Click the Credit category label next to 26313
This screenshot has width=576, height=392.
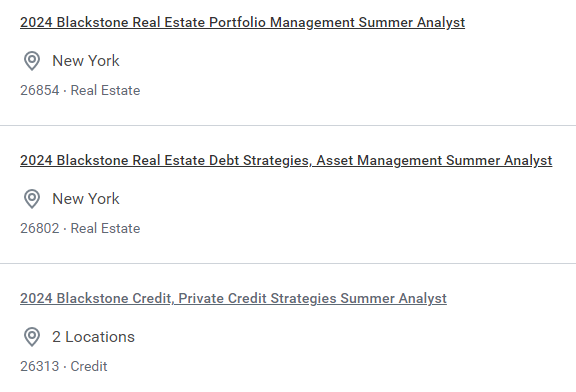89,366
